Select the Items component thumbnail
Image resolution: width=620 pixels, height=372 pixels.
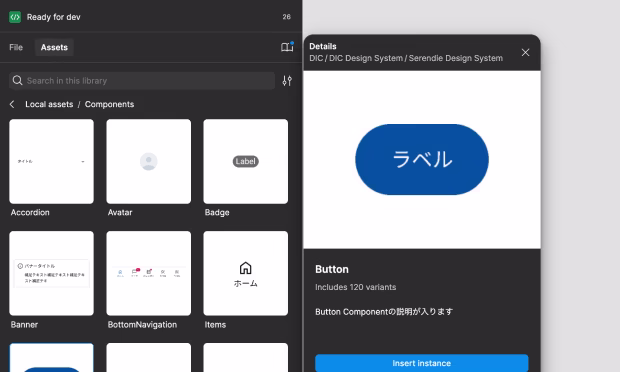pyautogui.click(x=246, y=273)
